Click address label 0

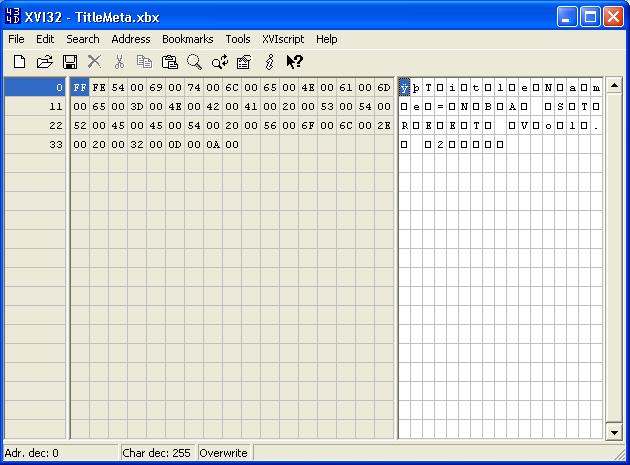point(35,87)
